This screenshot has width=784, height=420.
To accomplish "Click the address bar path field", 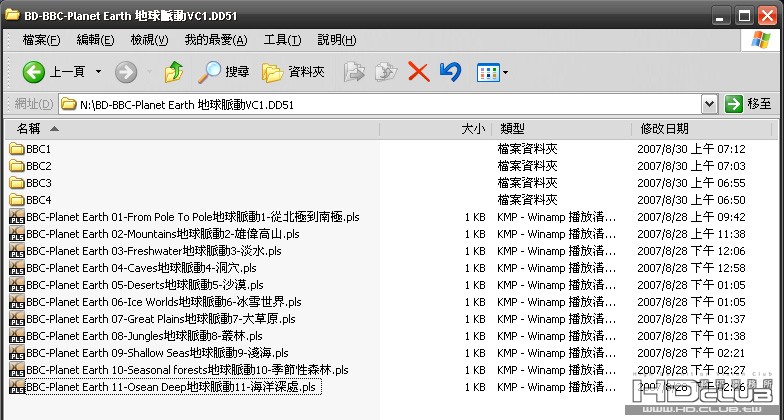I will click(380, 104).
